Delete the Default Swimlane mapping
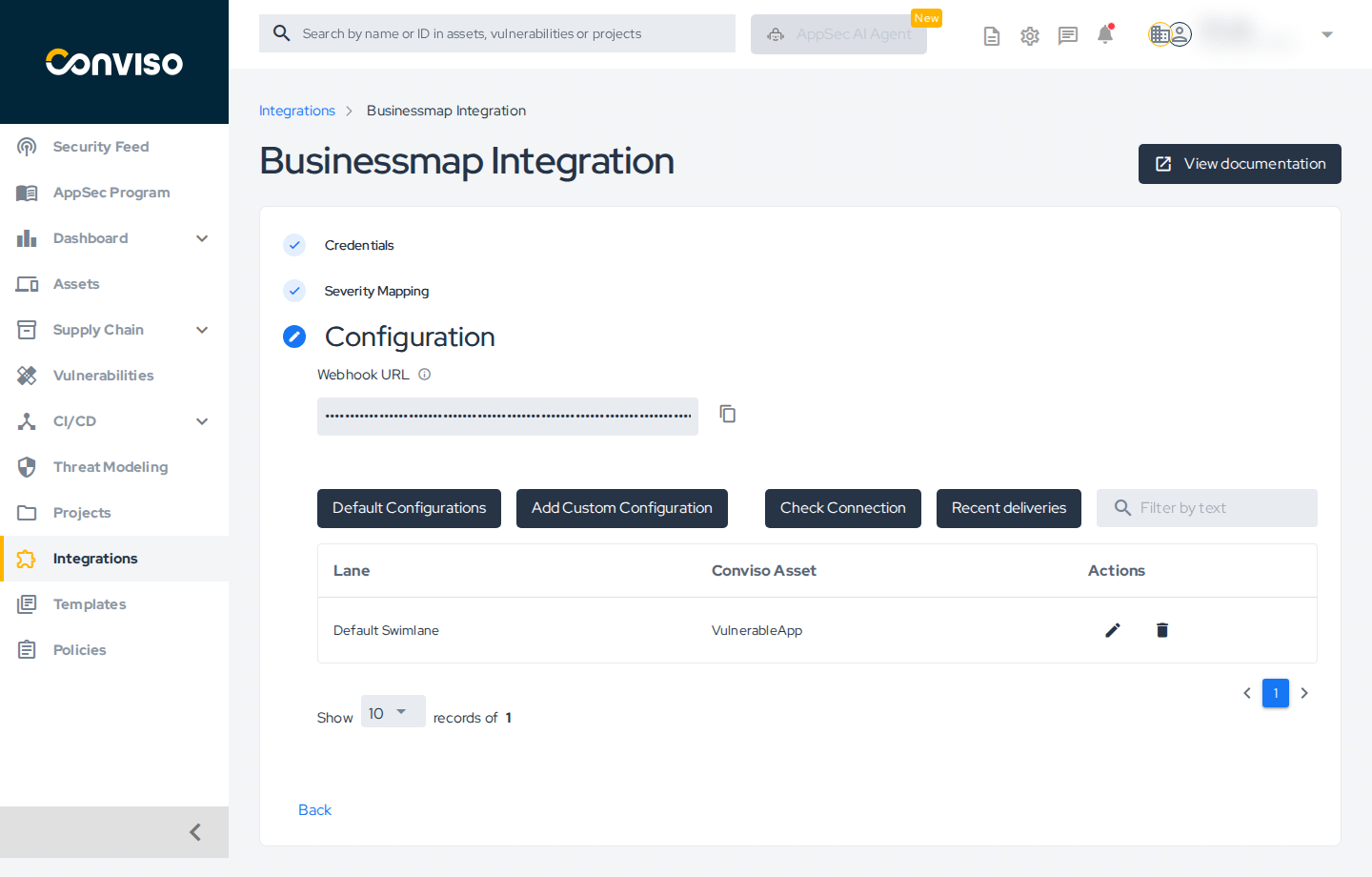Image resolution: width=1372 pixels, height=877 pixels. click(1162, 630)
